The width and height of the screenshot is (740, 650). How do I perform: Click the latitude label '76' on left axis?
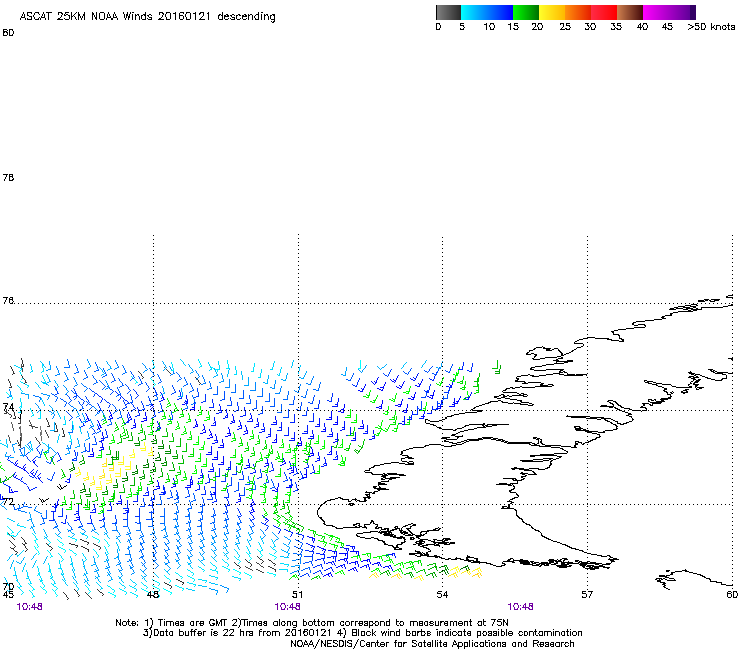click(x=8, y=301)
